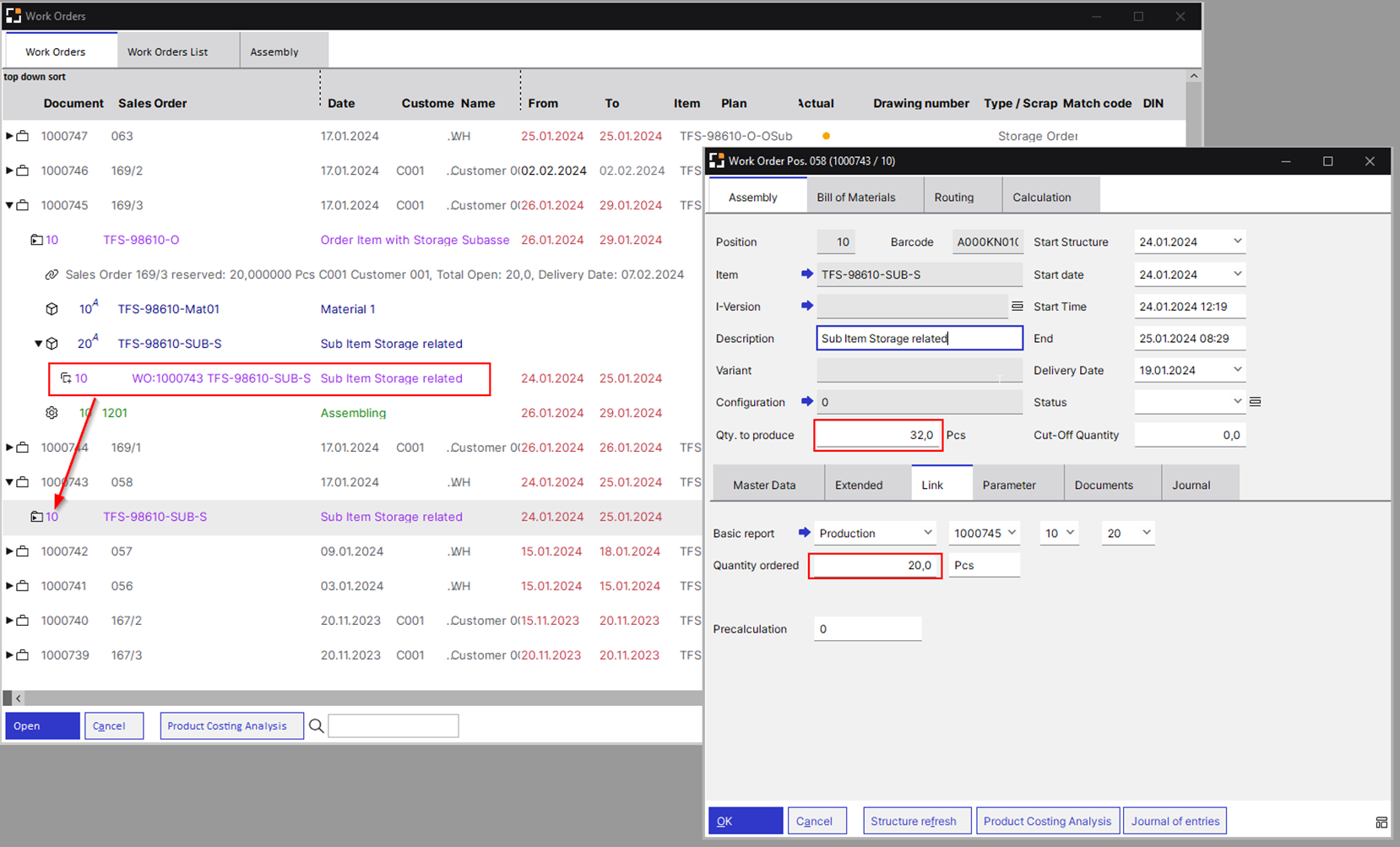Image resolution: width=1400 pixels, height=847 pixels.
Task: Click the search magnifier icon
Action: coord(316,726)
